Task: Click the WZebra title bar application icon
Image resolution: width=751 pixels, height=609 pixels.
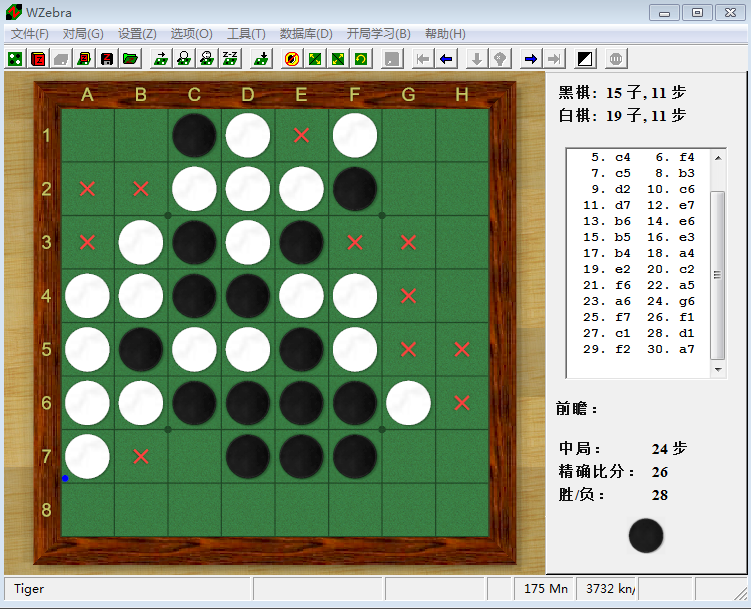Action: point(13,12)
